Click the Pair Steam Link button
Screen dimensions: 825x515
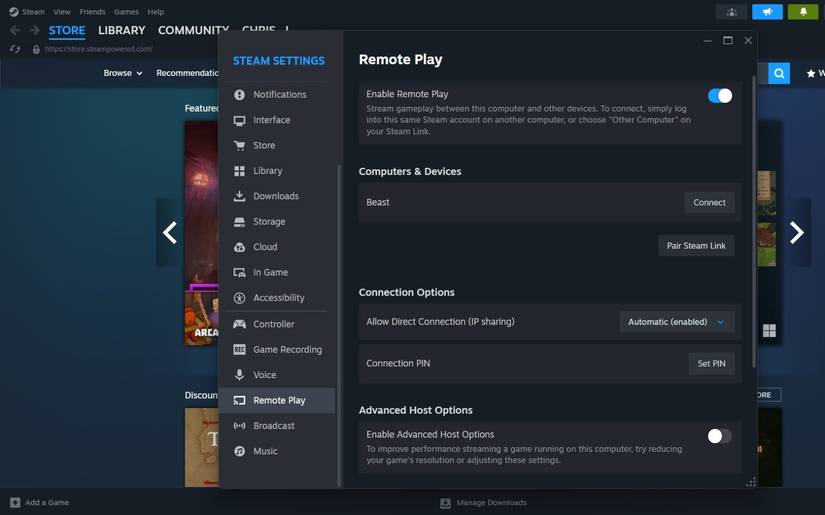click(x=696, y=246)
